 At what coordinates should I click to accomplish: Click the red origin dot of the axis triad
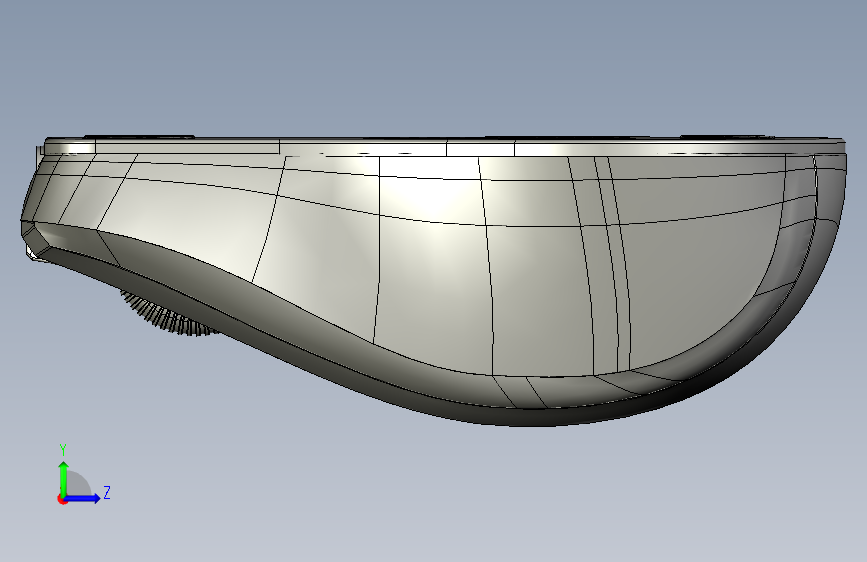62,499
